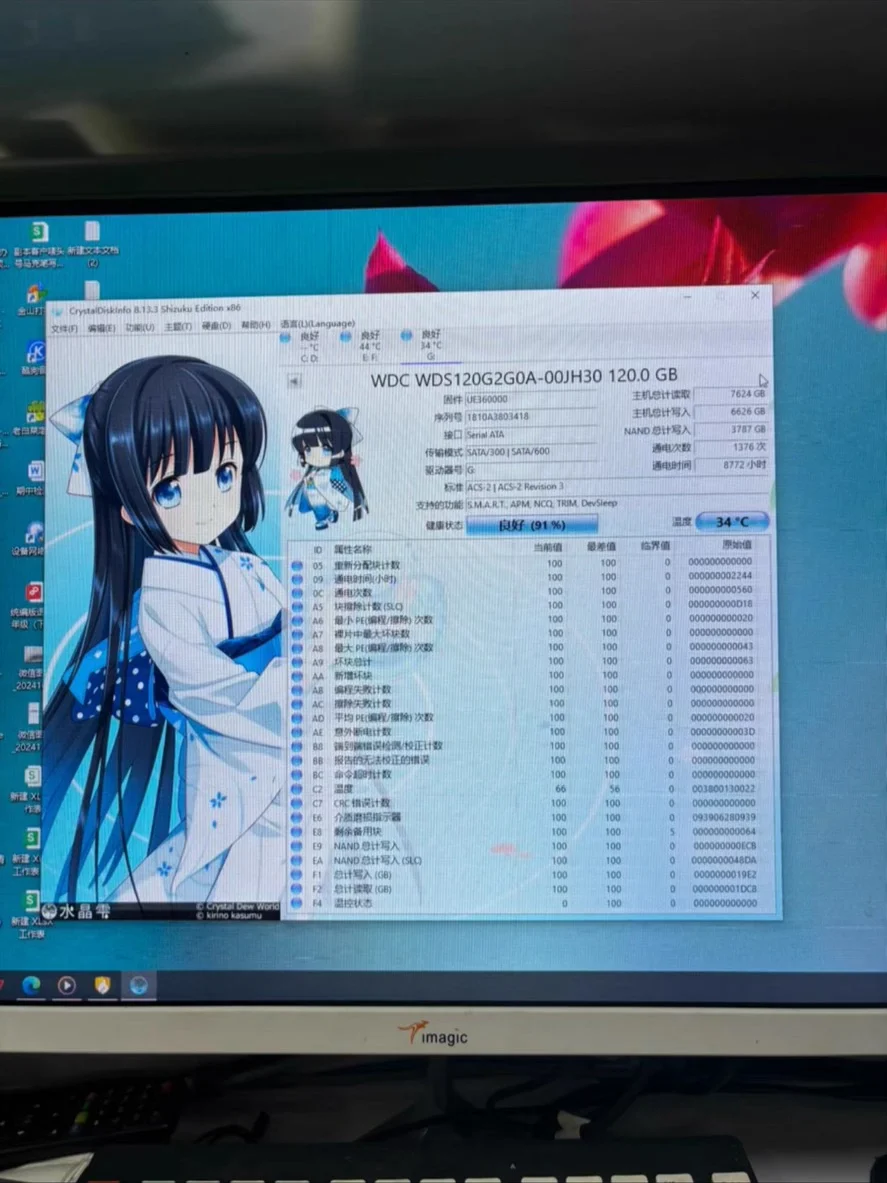
Task: Open the 主题(T) menu
Action: point(178,327)
